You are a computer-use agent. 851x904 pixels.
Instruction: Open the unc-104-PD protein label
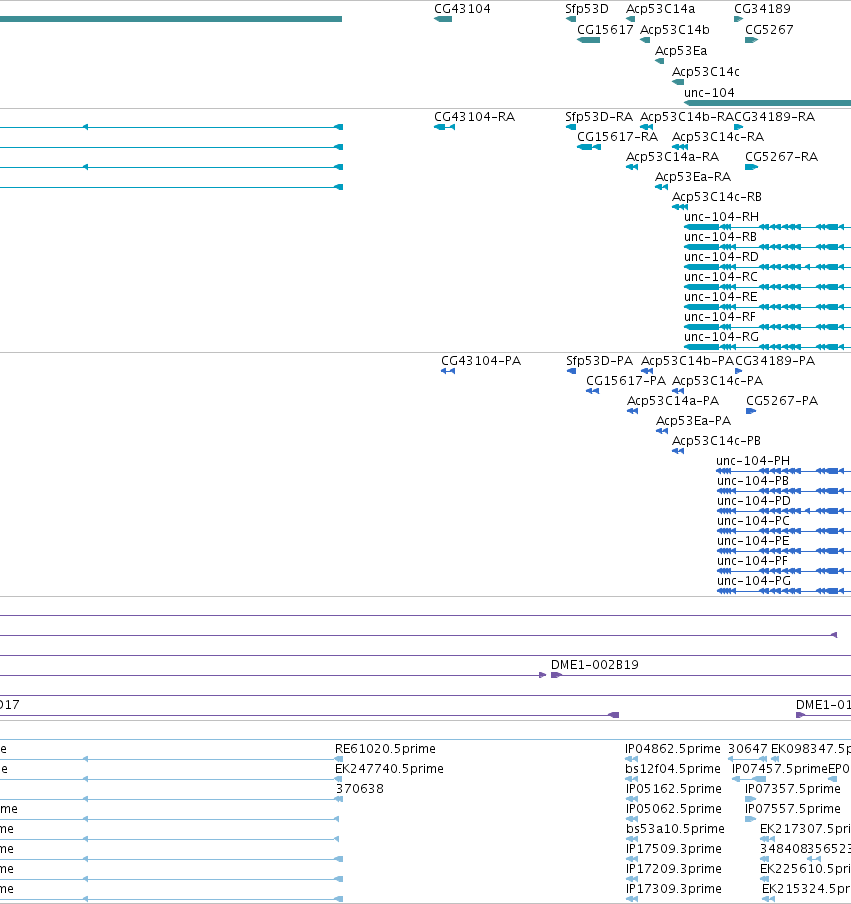[754, 501]
